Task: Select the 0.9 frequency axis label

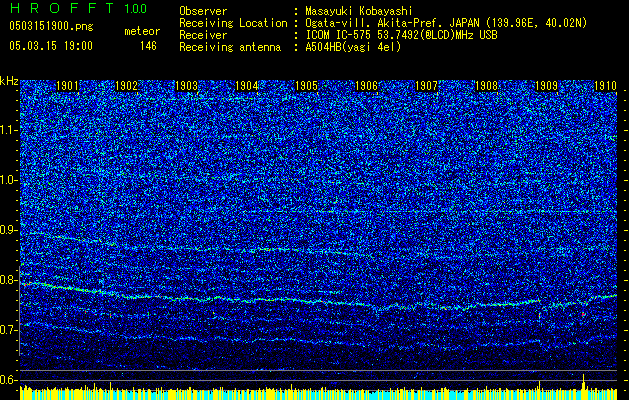Action: tap(9, 230)
